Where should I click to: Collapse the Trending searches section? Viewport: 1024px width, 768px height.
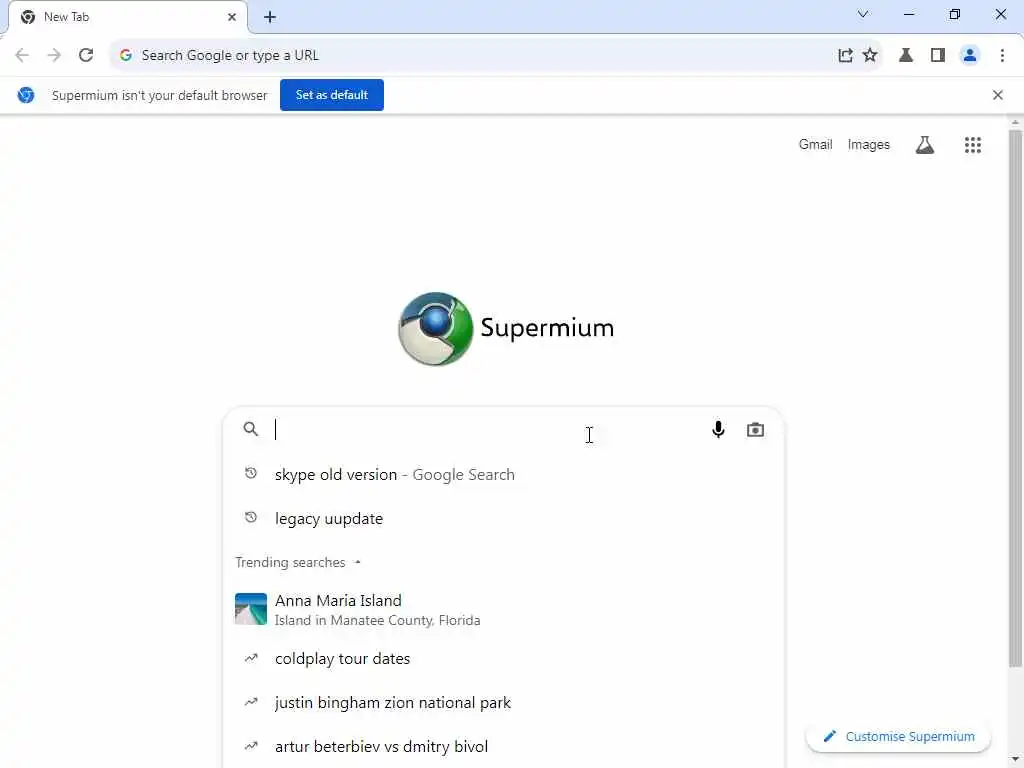pyautogui.click(x=357, y=562)
